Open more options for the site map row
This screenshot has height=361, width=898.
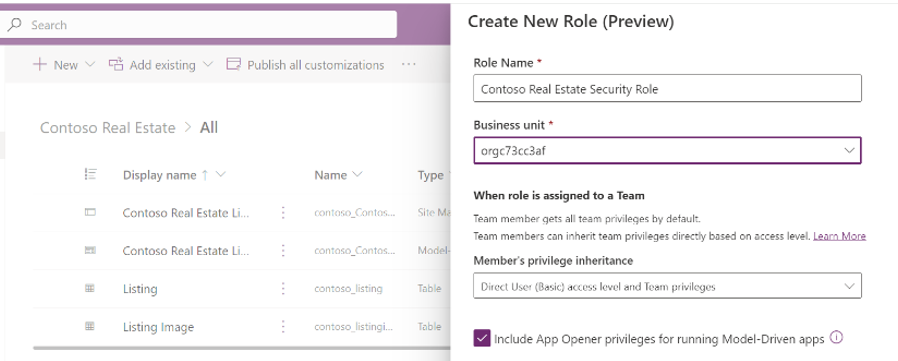[283, 213]
